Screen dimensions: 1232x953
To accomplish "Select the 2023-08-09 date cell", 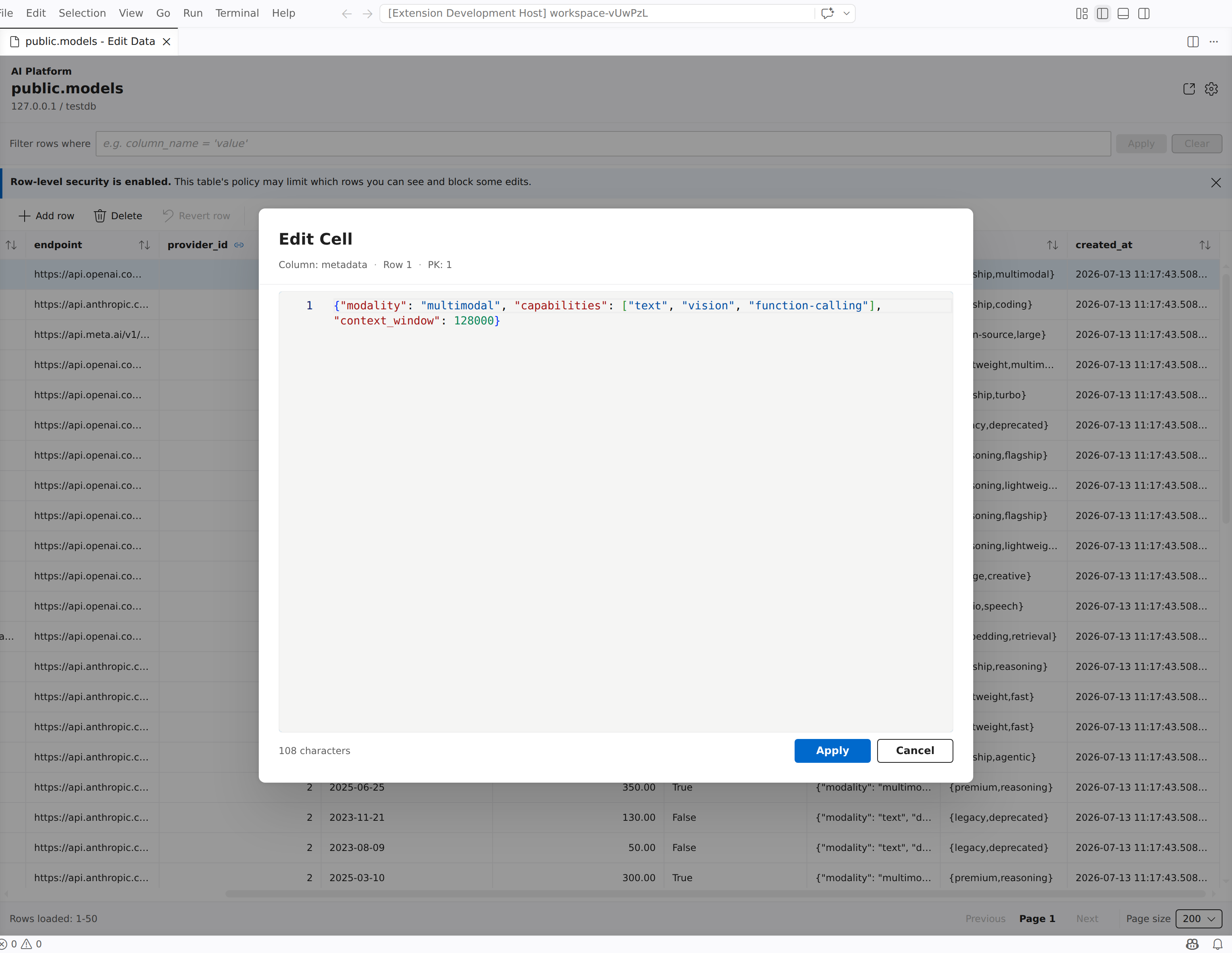I will 406,847.
